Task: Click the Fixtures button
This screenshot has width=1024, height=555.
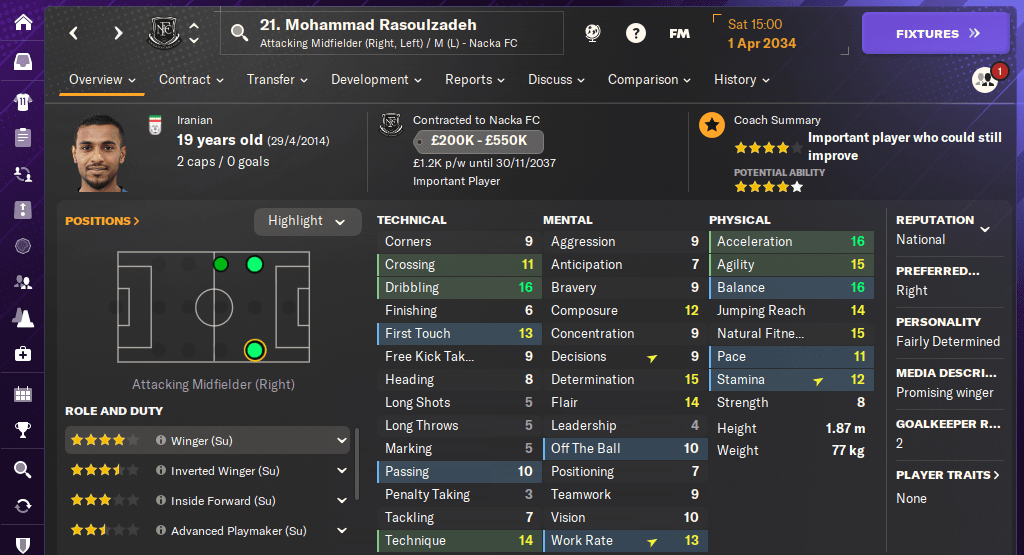Action: 937,33
